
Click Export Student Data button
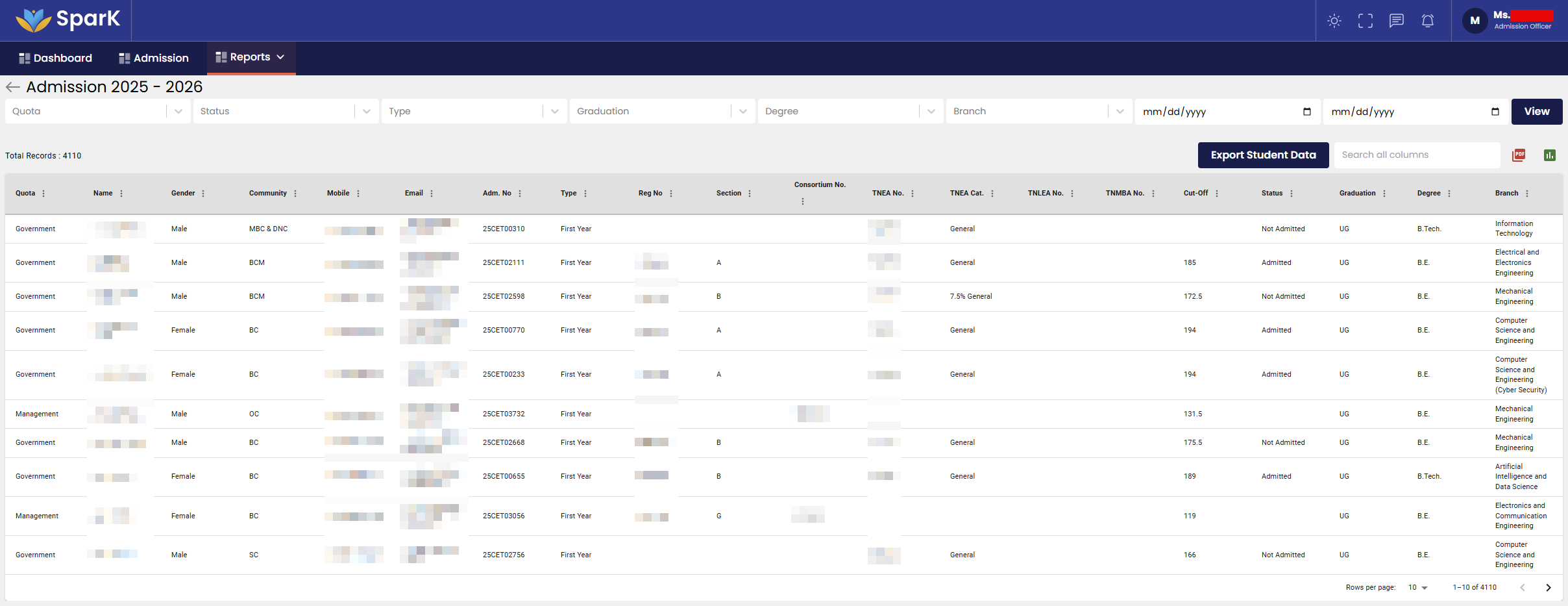pos(1263,155)
